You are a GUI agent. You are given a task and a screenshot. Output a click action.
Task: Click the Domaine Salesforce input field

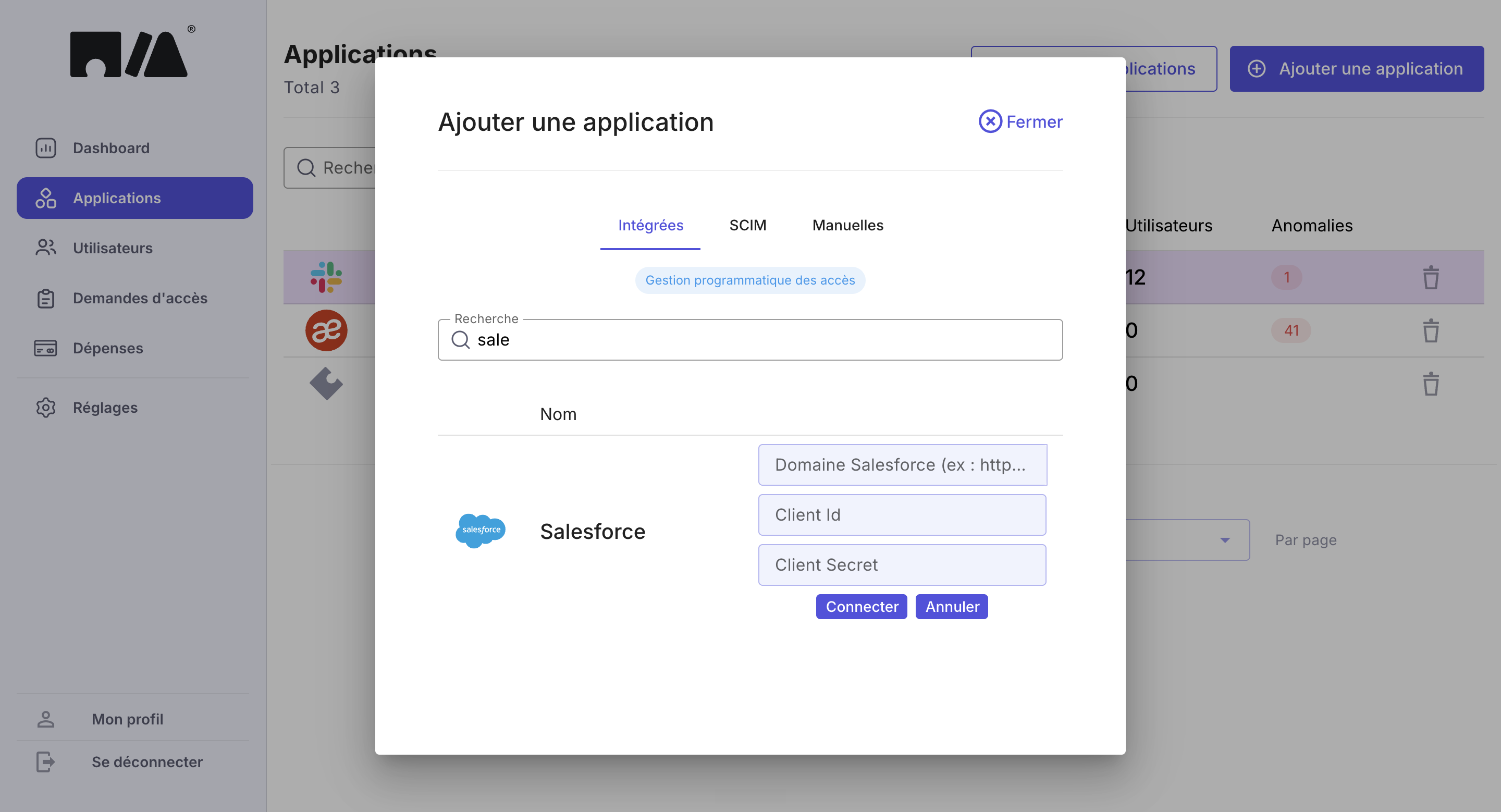pos(902,465)
